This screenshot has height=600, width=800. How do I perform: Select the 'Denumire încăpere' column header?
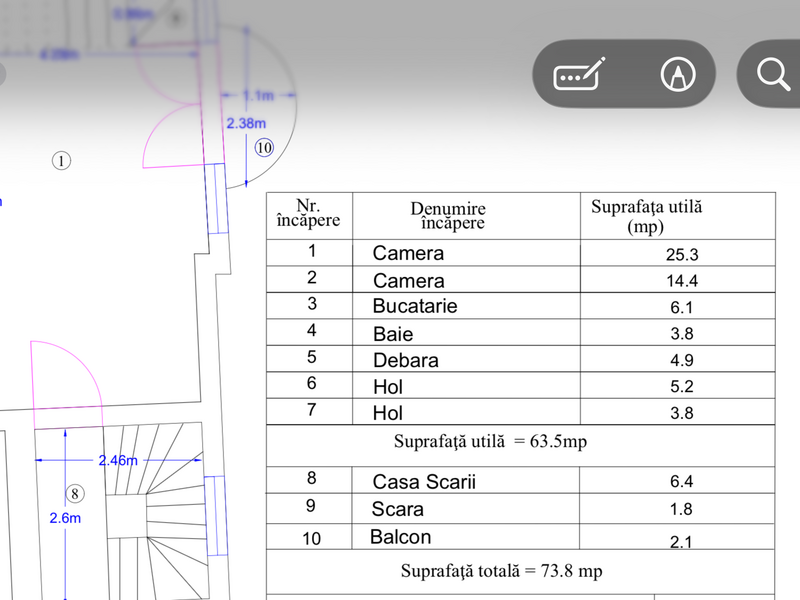click(x=448, y=215)
